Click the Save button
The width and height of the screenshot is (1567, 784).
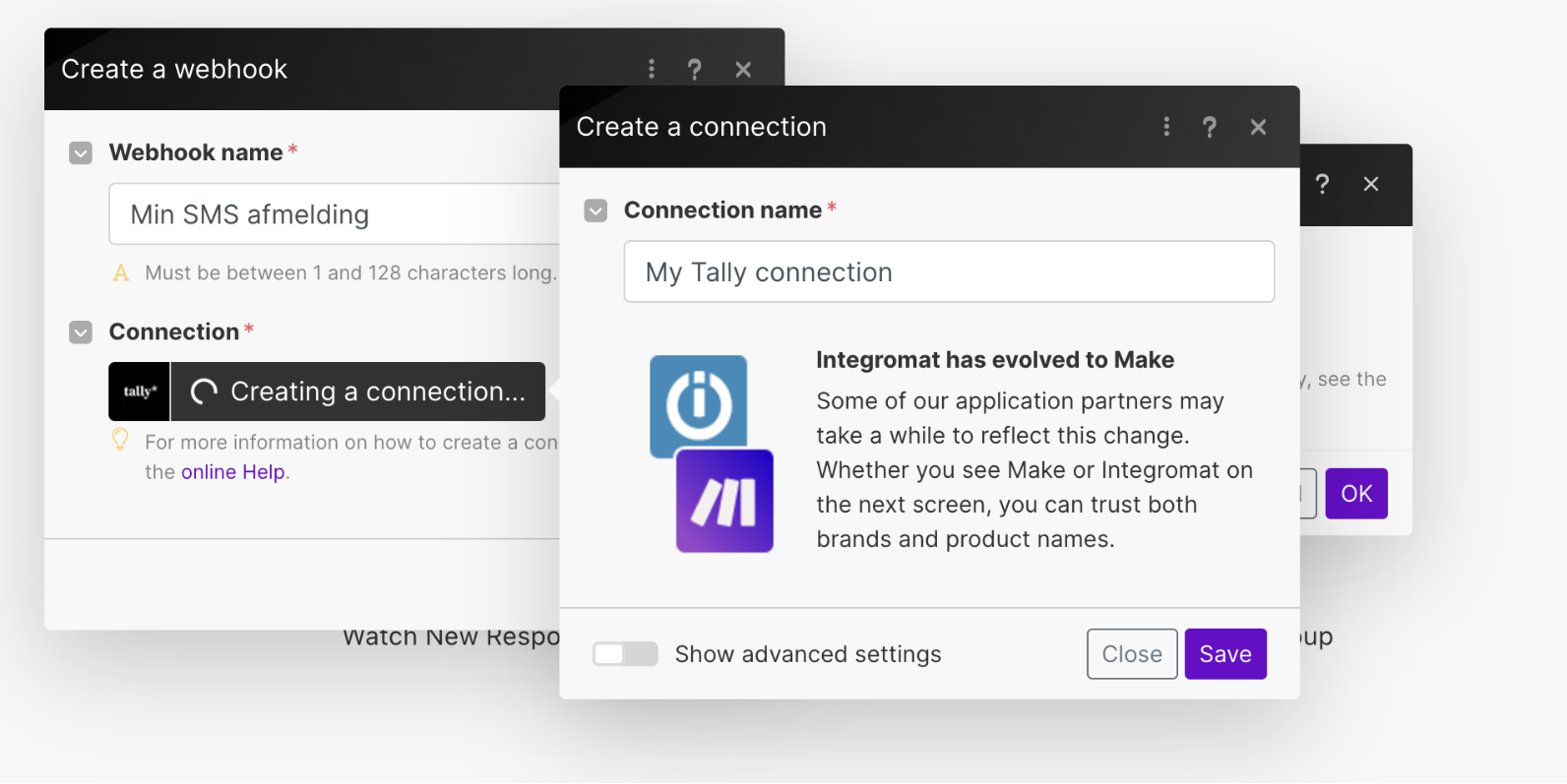(1225, 654)
